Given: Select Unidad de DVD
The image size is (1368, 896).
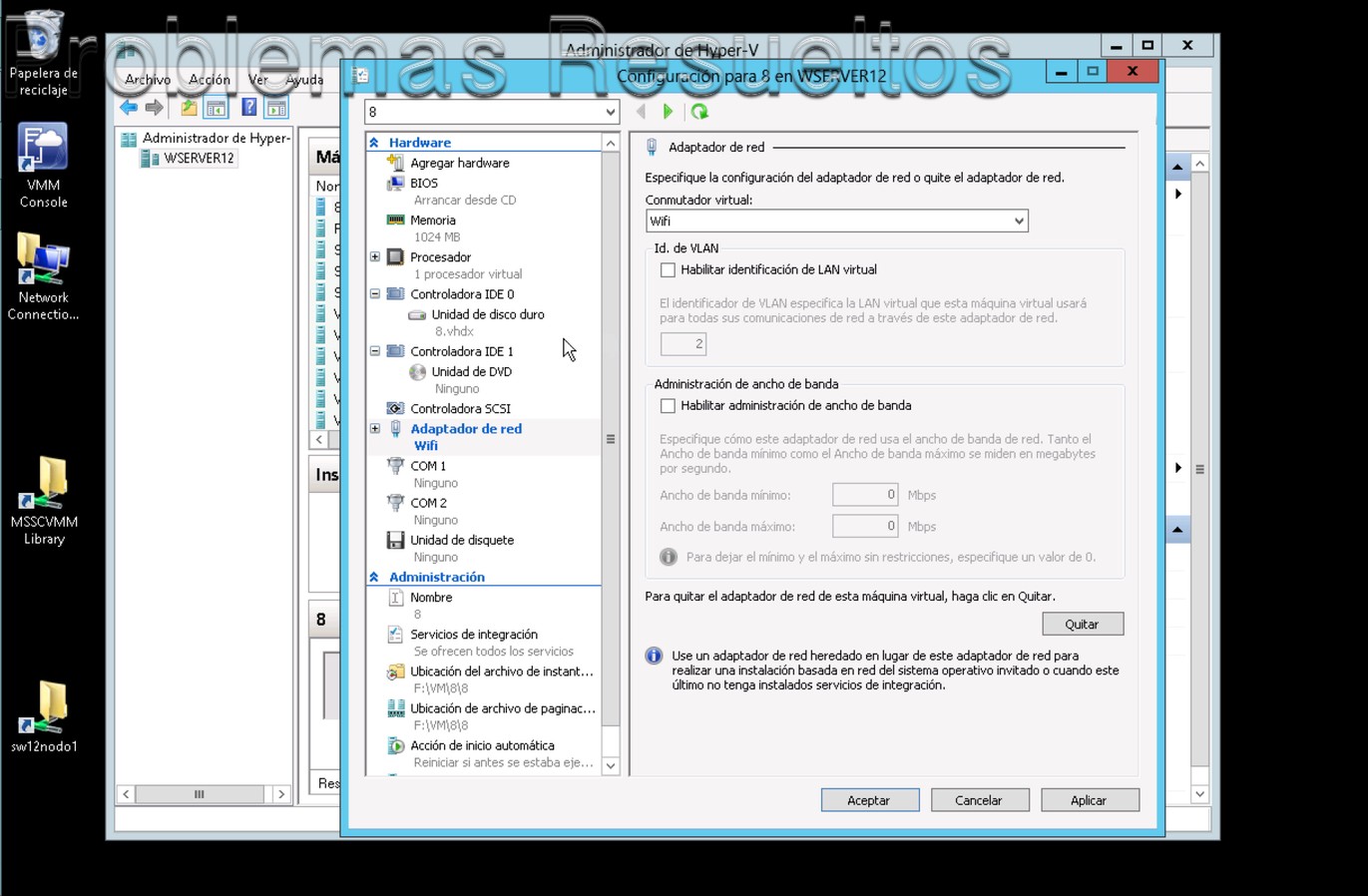Looking at the screenshot, I should (x=471, y=372).
